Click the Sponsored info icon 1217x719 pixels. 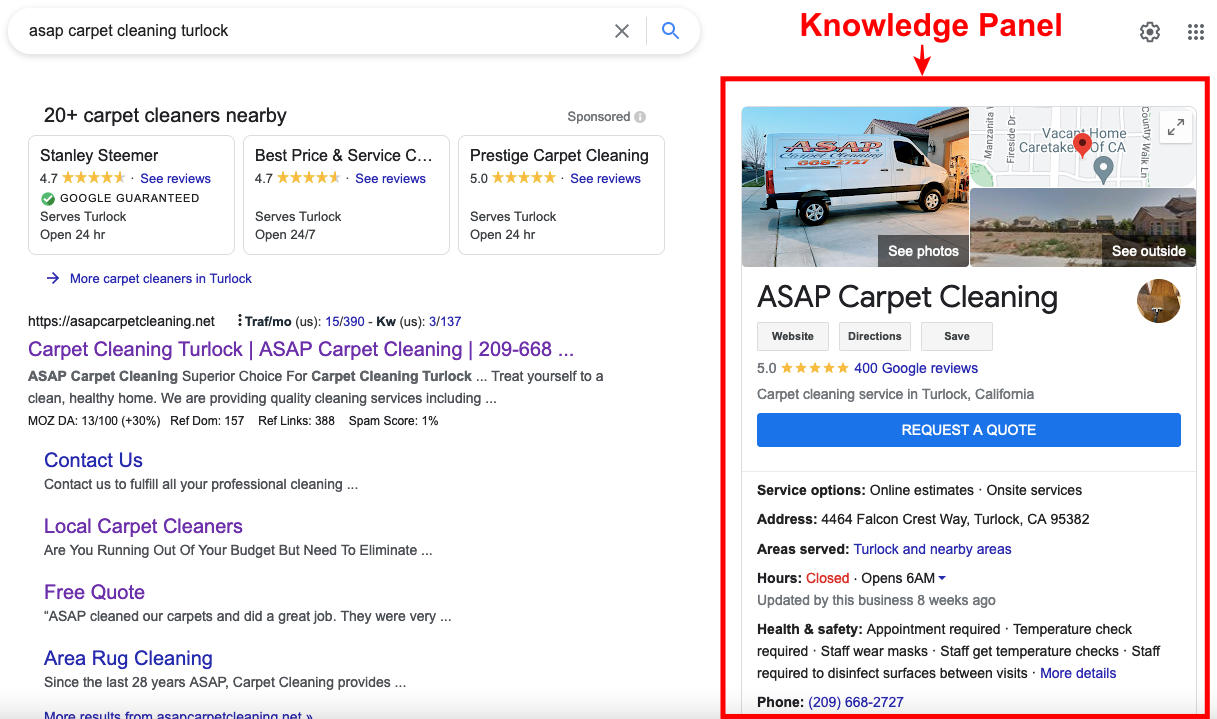click(640, 117)
